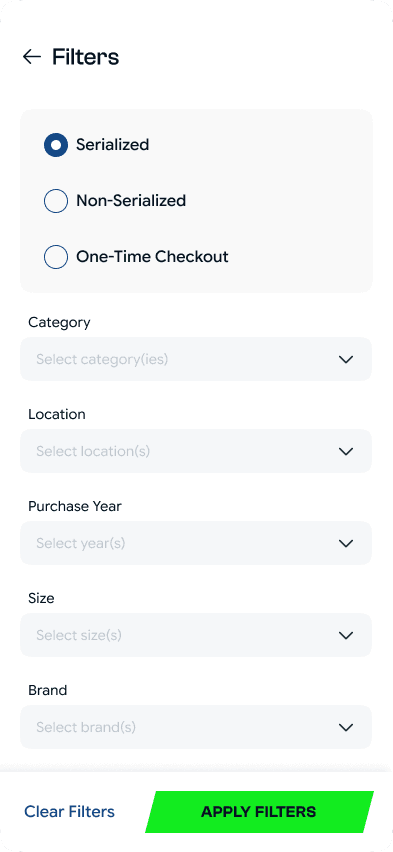Image resolution: width=393 pixels, height=852 pixels.
Task: Go back using the arrow icon
Action: click(x=32, y=57)
